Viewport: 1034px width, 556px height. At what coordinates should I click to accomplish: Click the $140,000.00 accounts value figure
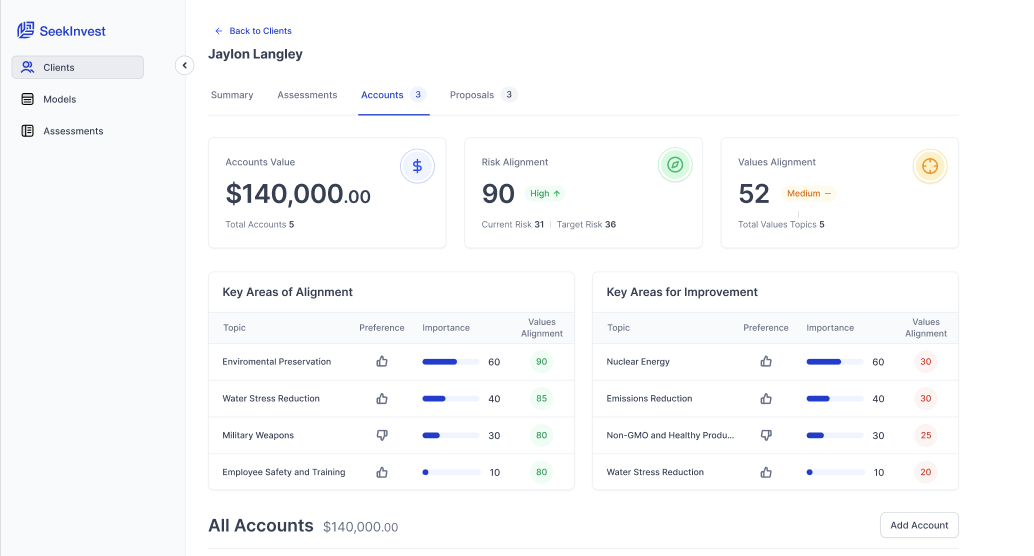(x=298, y=194)
